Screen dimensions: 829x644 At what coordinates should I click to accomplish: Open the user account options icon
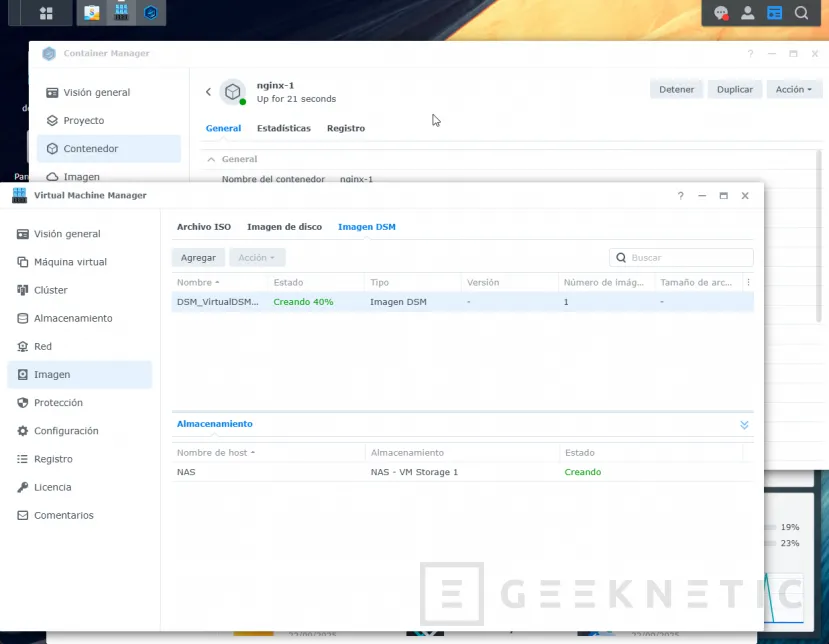pyautogui.click(x=747, y=13)
